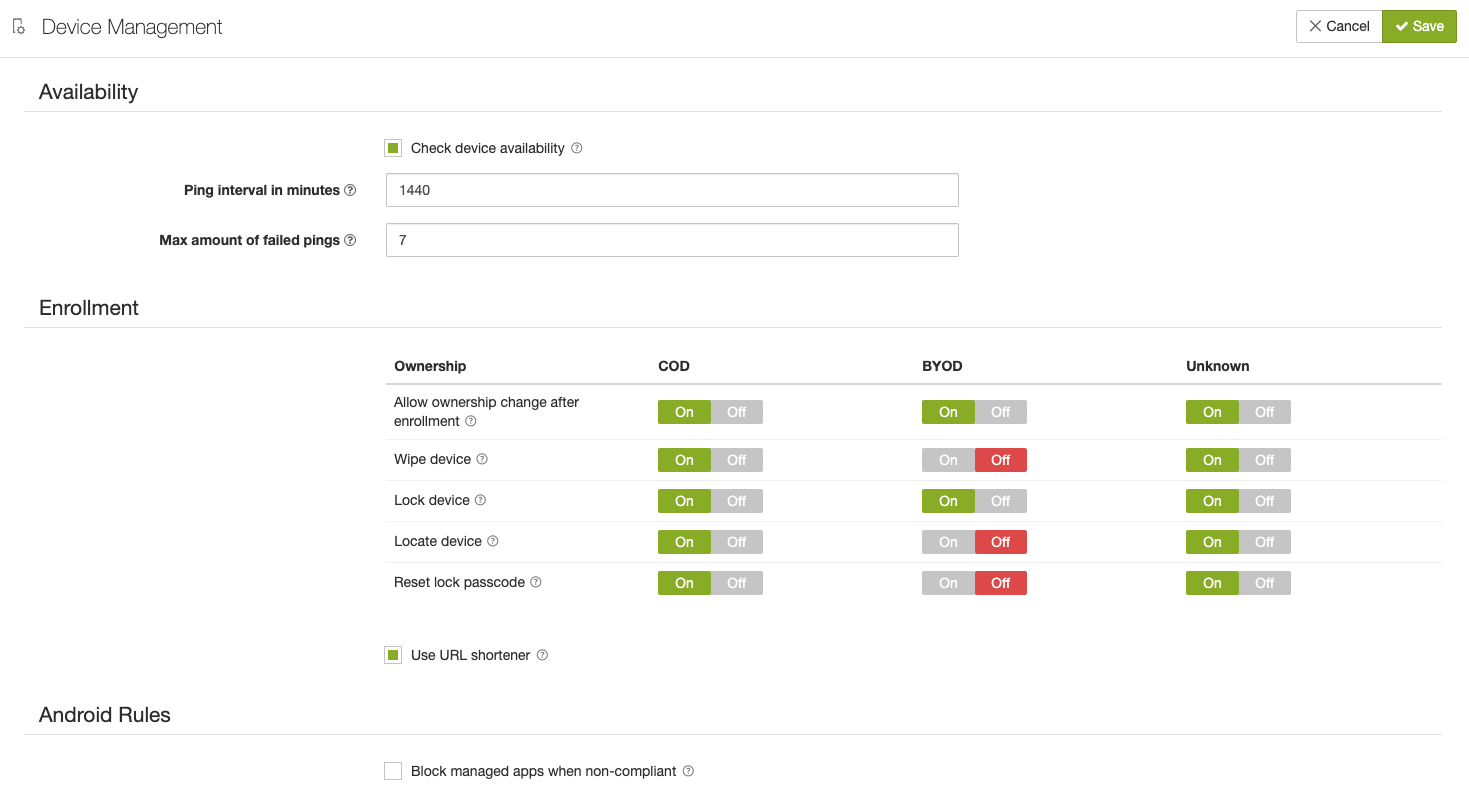The image size is (1469, 806).
Task: Click COD On button for Wipe device
Action: 684,460
